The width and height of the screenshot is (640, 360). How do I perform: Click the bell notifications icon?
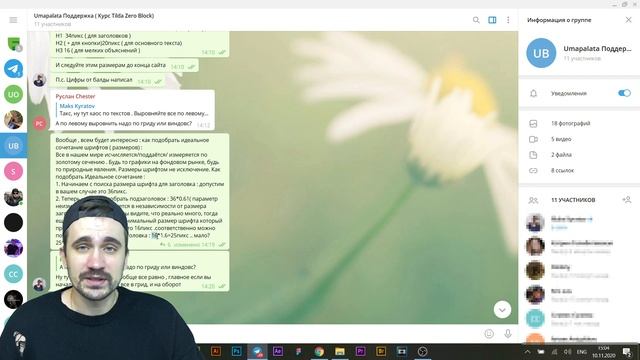533,93
